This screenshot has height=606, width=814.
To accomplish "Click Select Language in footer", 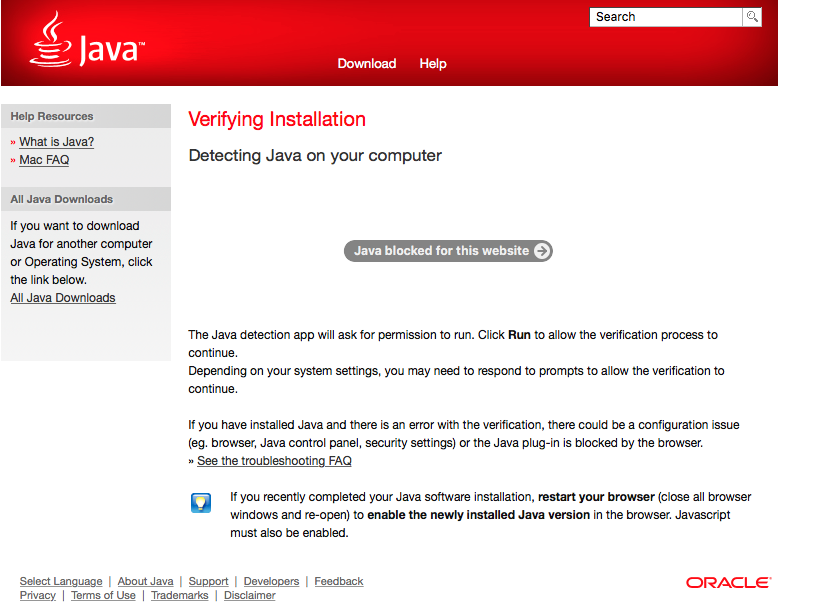I will pyautogui.click(x=61, y=581).
